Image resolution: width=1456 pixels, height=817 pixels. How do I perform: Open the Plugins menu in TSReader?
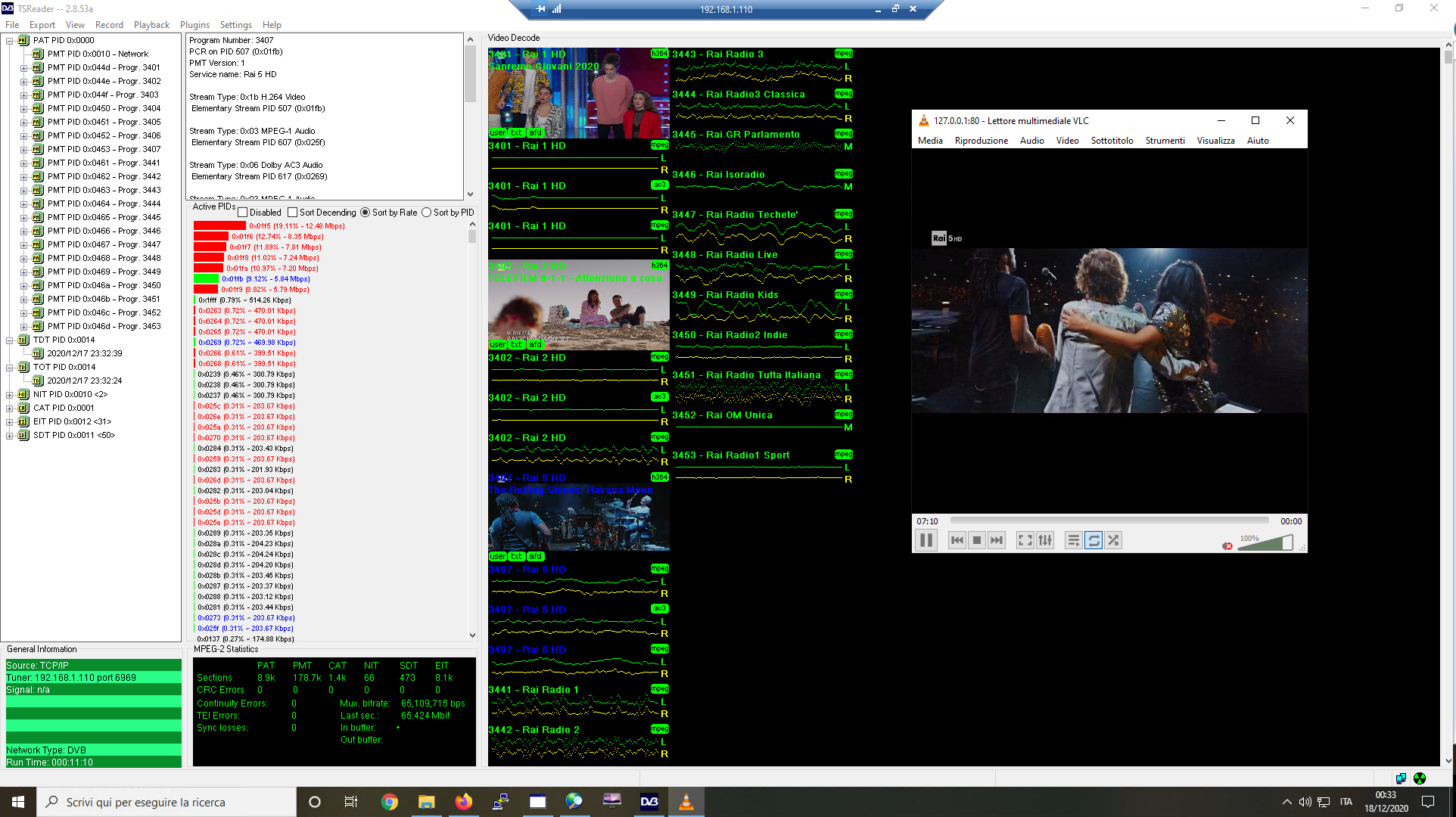coord(194,25)
